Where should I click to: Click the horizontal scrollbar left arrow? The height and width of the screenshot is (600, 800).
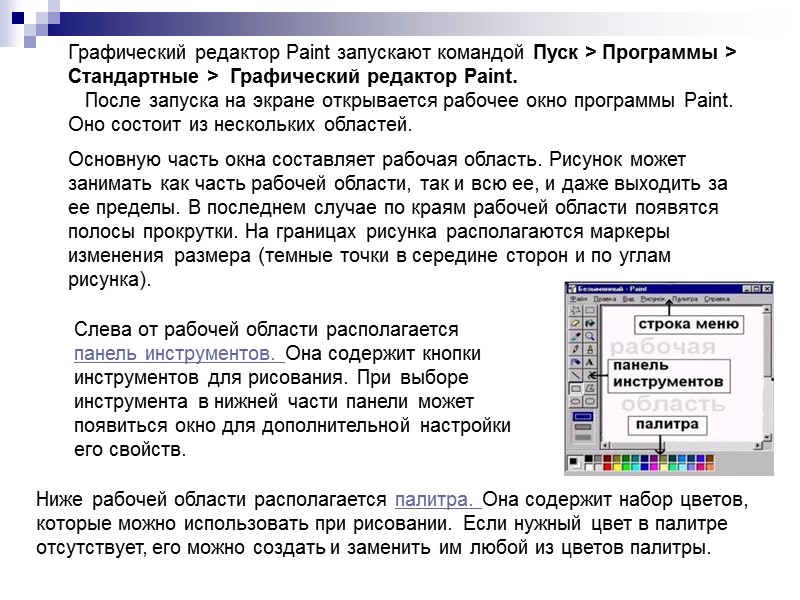[x=605, y=445]
